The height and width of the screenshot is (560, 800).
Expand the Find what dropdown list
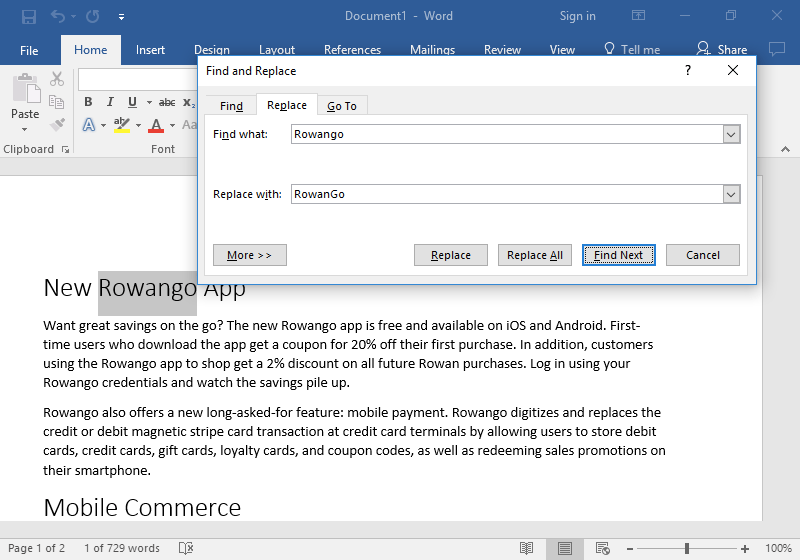[x=731, y=135]
